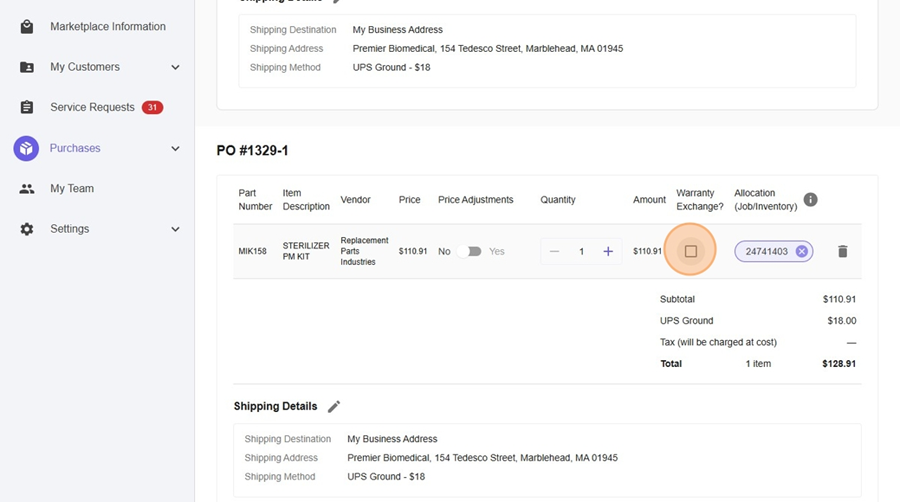
Task: Click the 24741403 allocation chip
Action: pyautogui.click(x=766, y=252)
